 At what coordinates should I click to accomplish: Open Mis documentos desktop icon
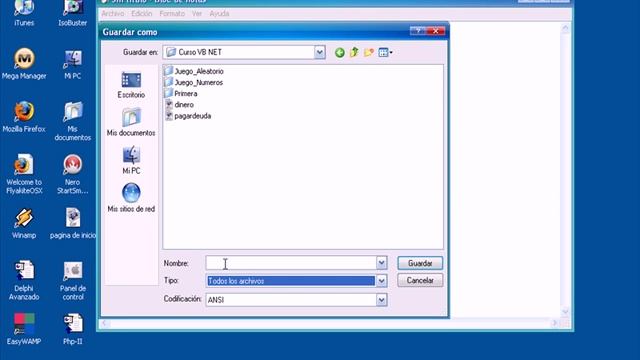click(72, 121)
